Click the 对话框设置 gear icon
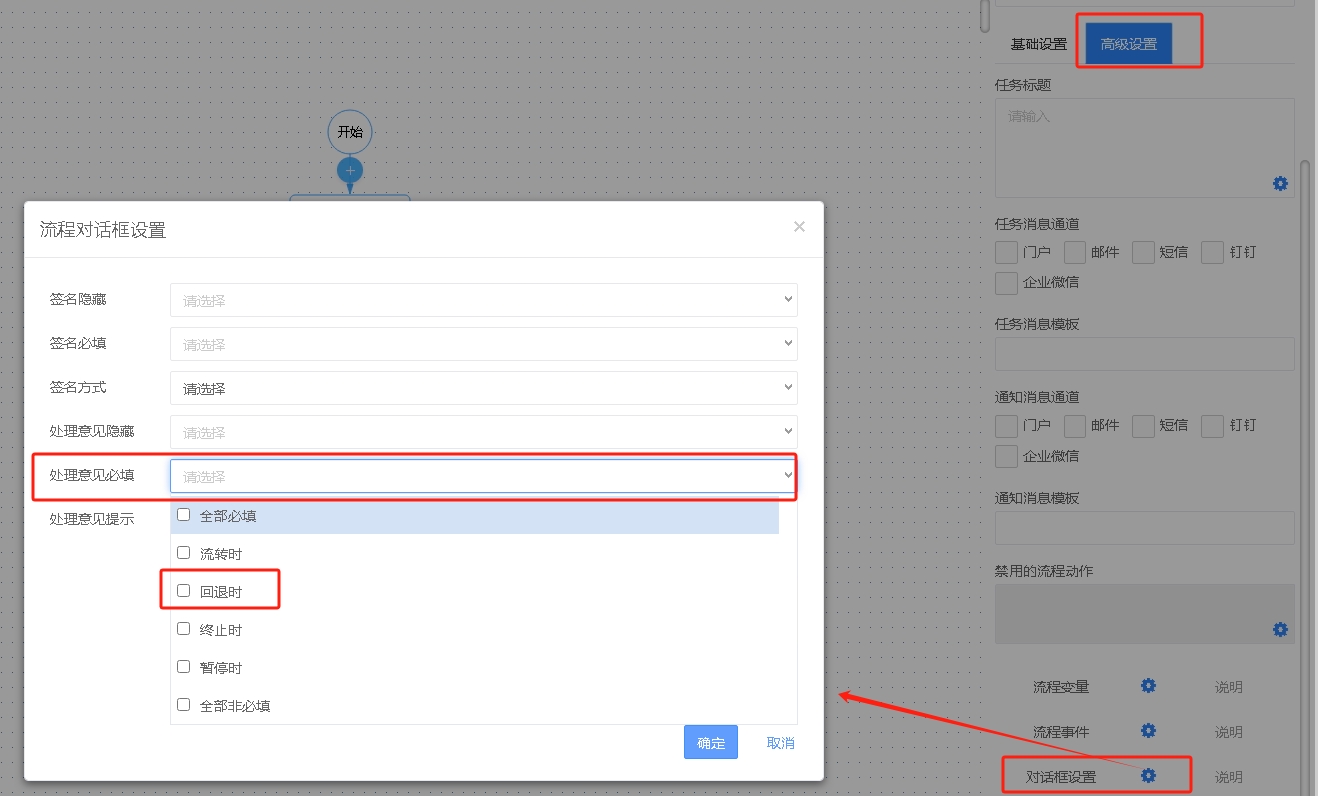This screenshot has height=796, width=1318. 1148,776
